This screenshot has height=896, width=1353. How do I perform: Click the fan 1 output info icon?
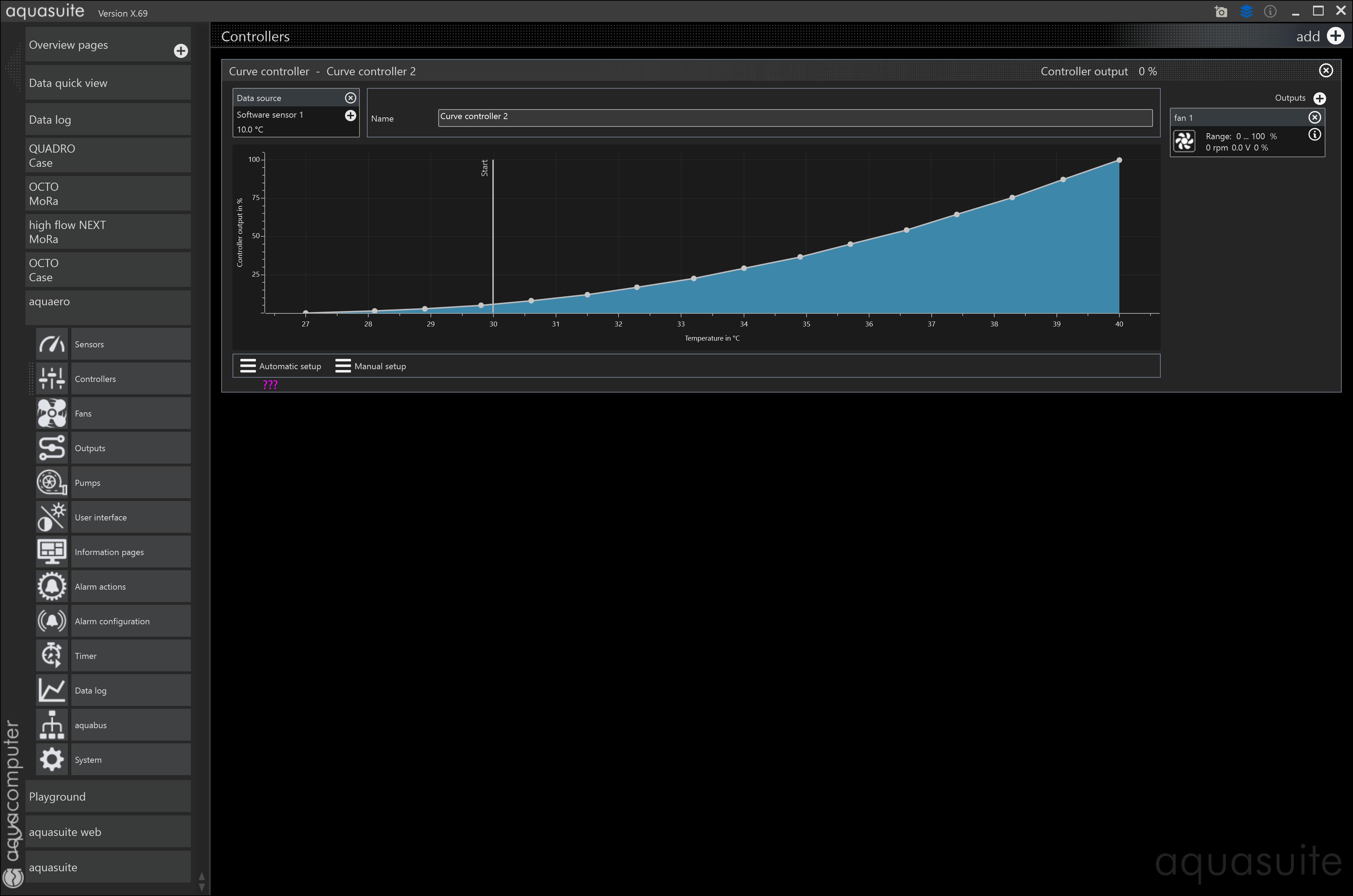(x=1314, y=135)
